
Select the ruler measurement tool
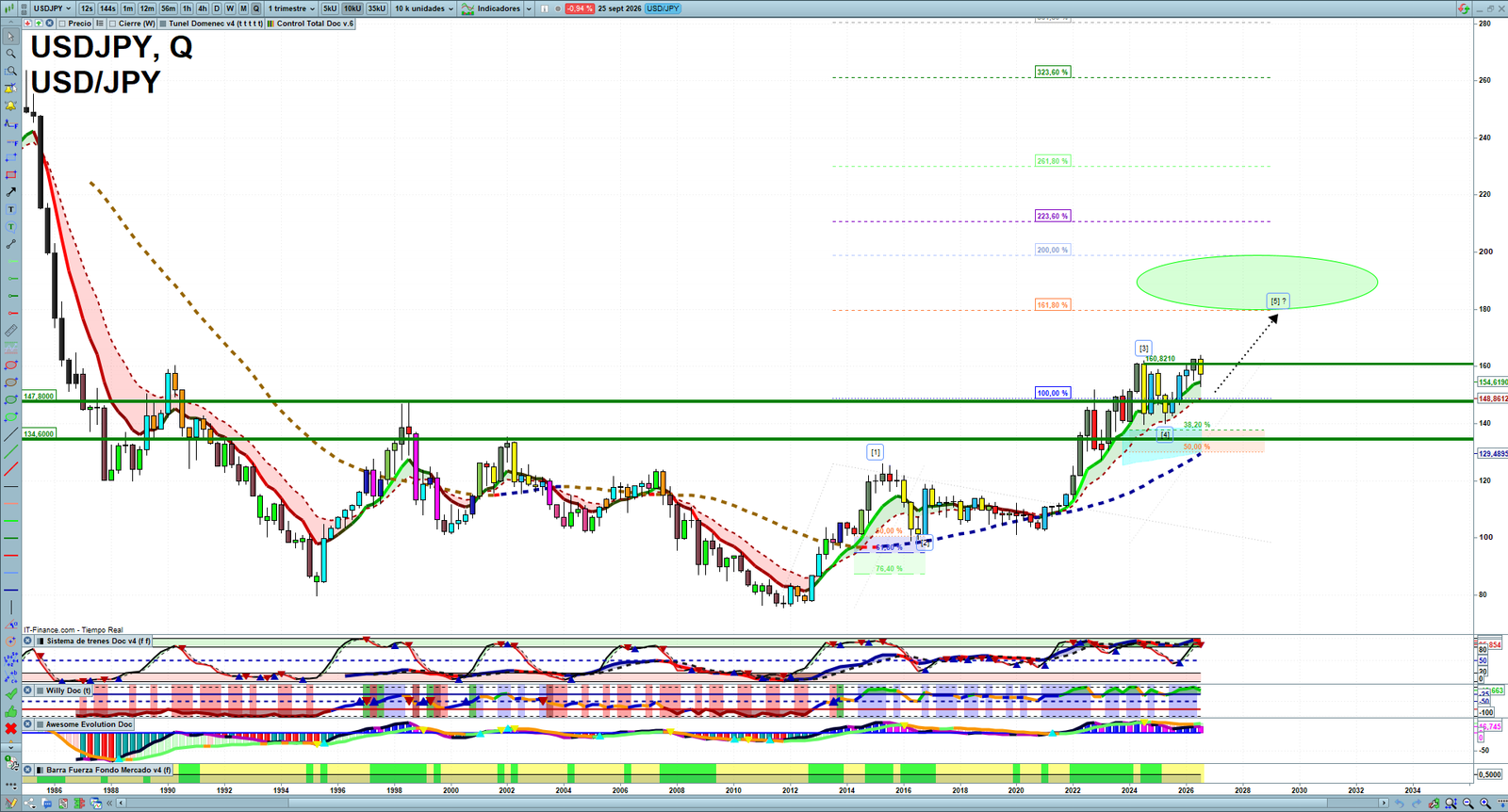(11, 332)
